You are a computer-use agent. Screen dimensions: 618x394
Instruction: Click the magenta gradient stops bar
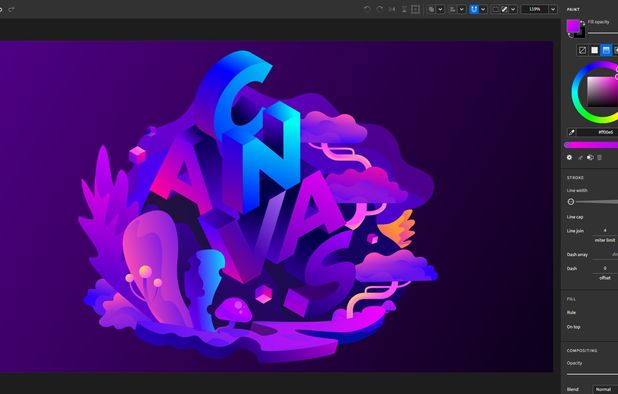[x=591, y=145]
